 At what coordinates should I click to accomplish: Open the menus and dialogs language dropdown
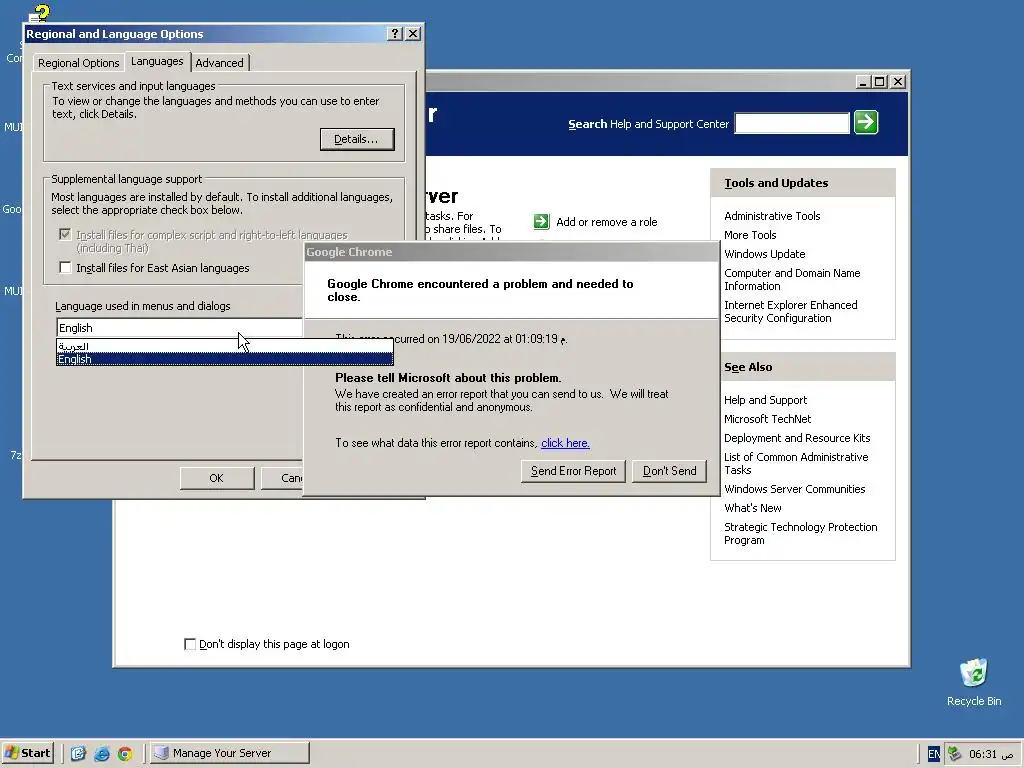click(x=180, y=328)
